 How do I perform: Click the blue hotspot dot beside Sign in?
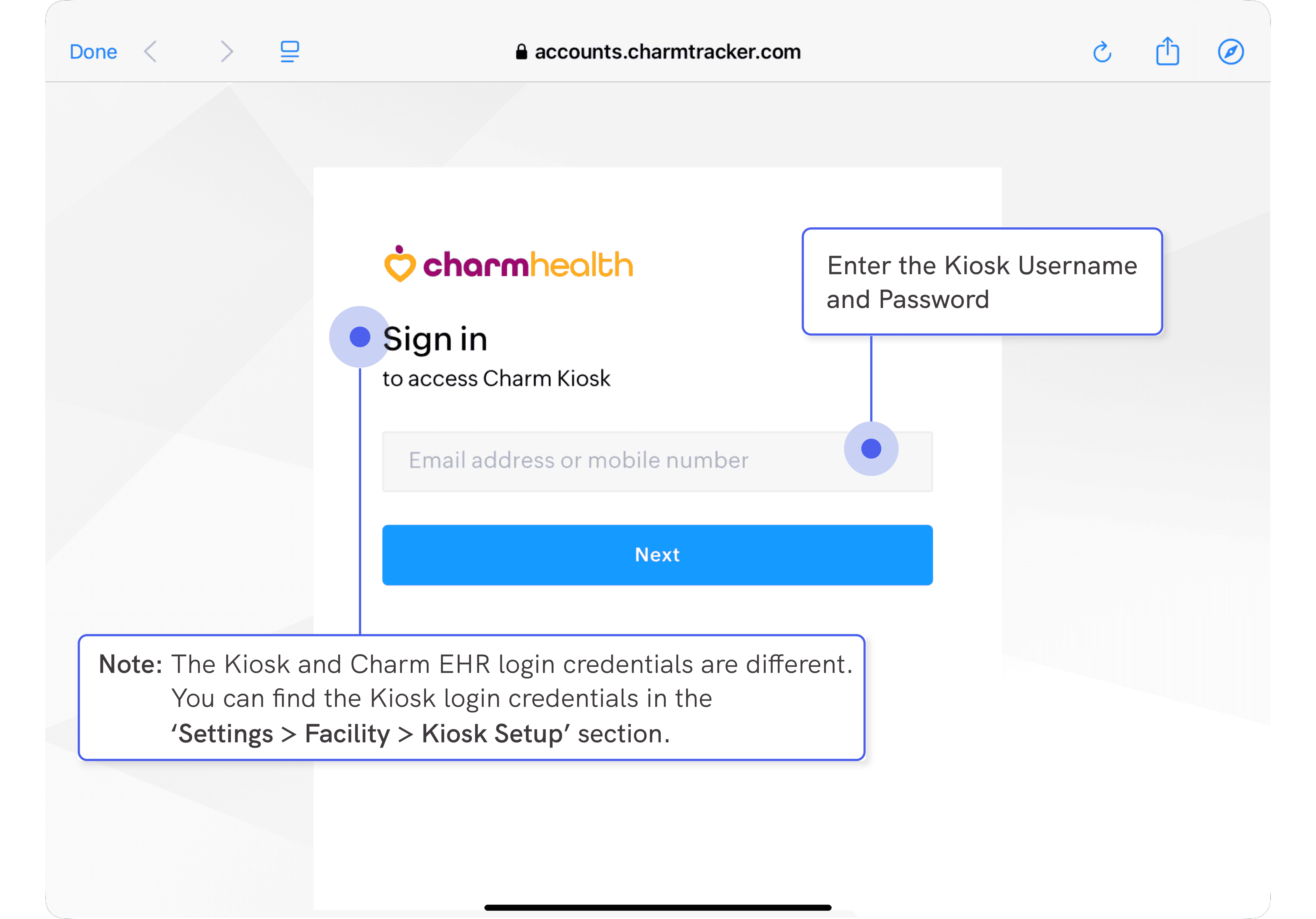[x=359, y=337]
